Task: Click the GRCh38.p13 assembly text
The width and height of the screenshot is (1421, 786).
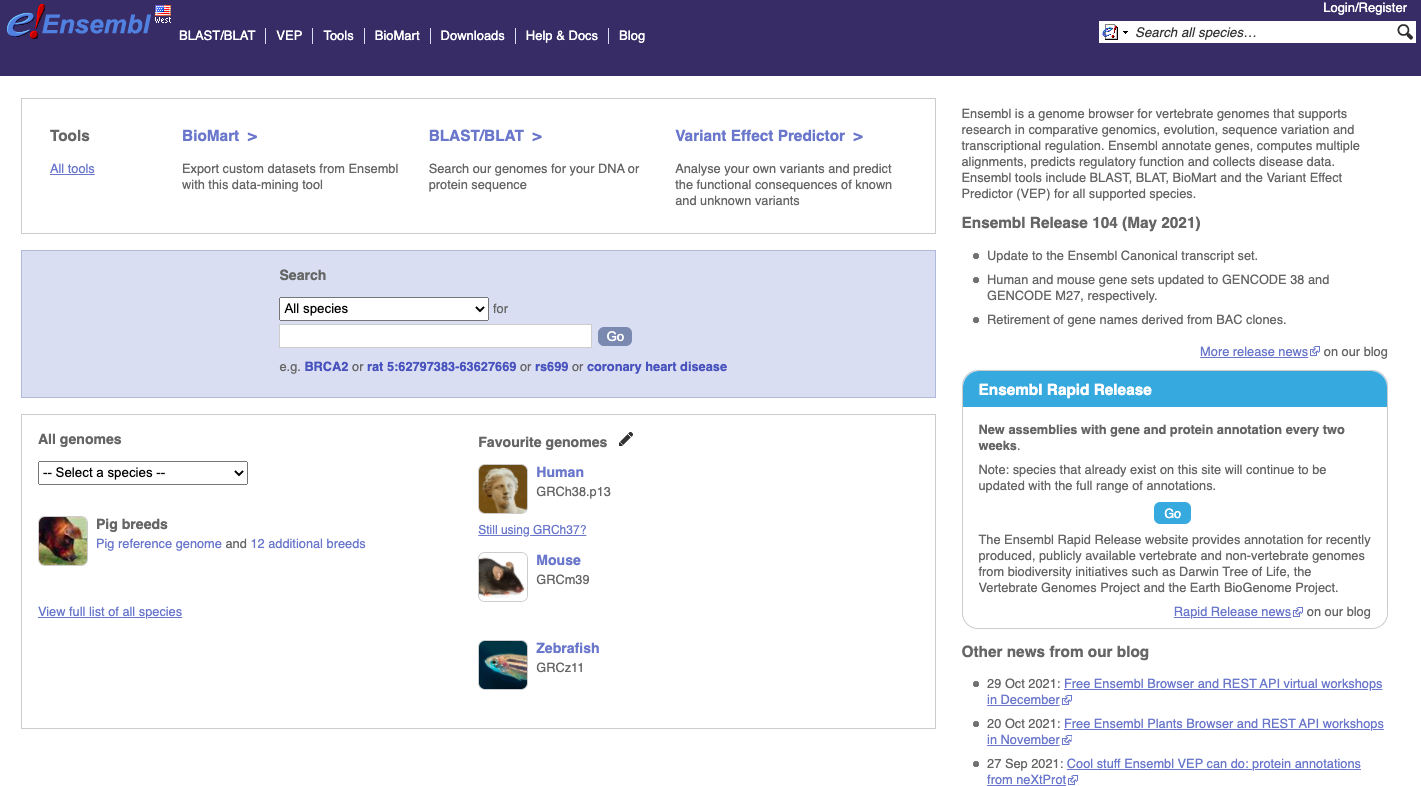Action: coord(573,492)
